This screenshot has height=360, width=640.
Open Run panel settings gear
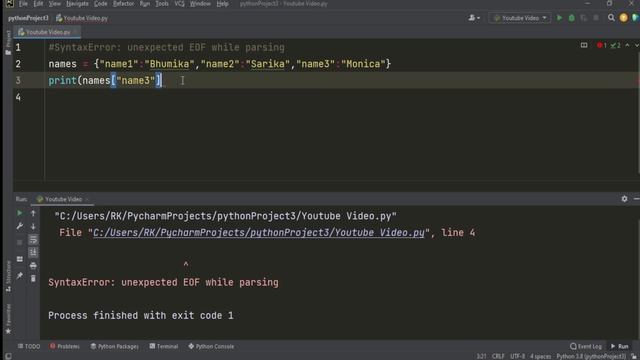click(x=624, y=199)
